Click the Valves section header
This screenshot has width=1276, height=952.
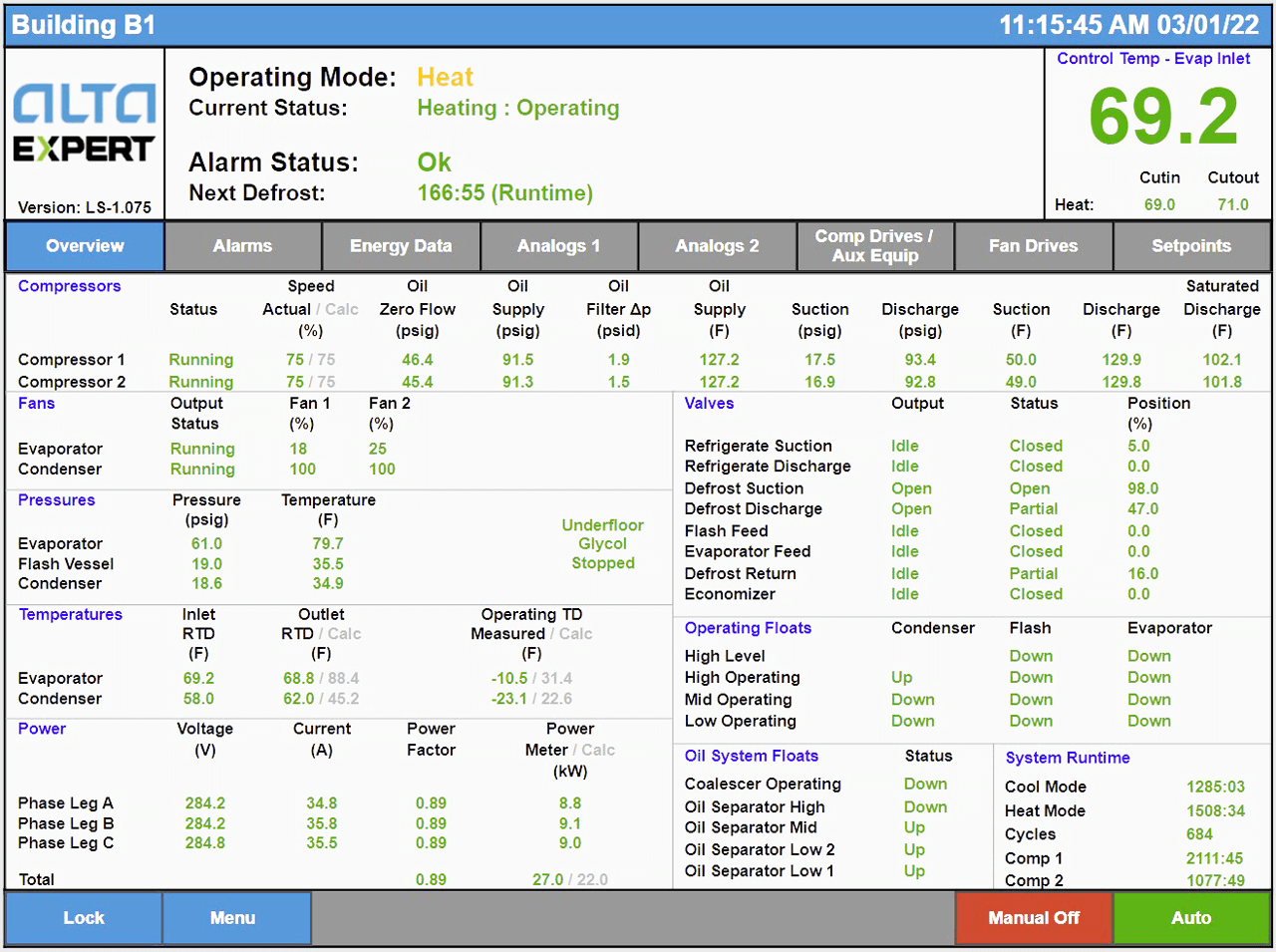tap(709, 403)
